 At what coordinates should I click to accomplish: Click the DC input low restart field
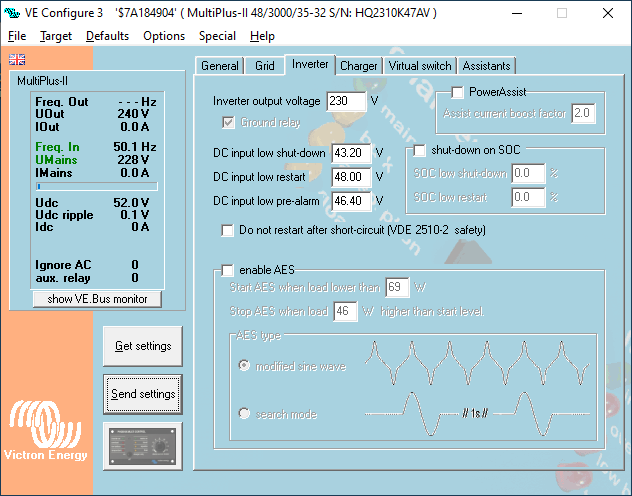351,177
